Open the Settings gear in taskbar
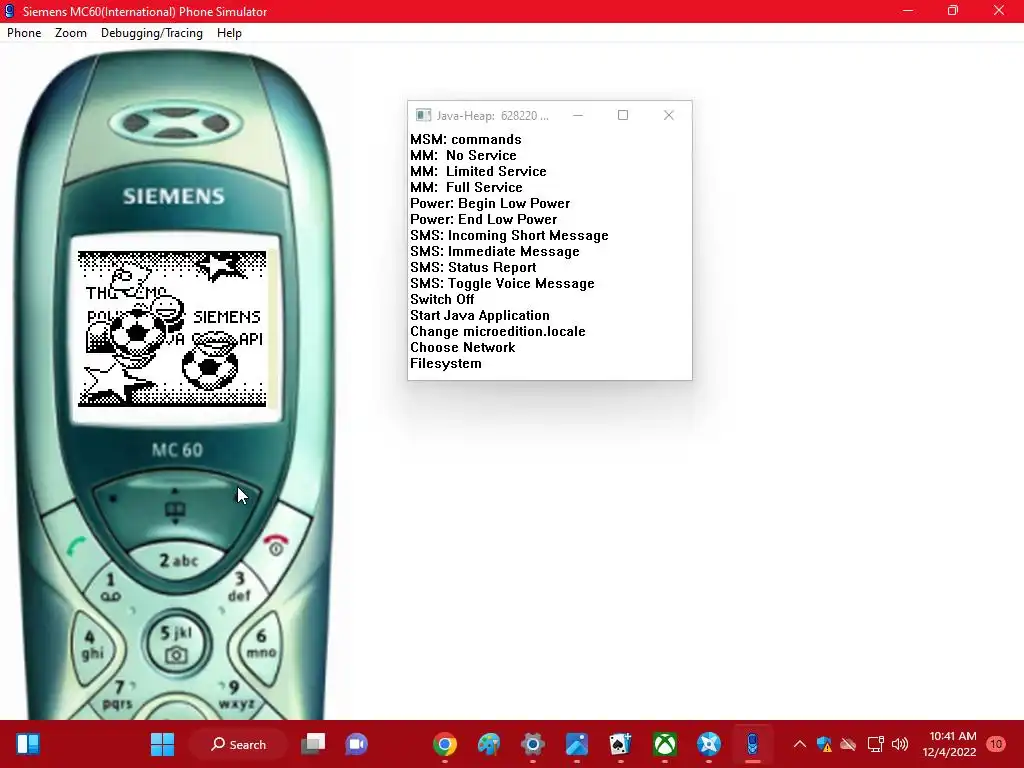This screenshot has width=1024, height=768. (533, 744)
